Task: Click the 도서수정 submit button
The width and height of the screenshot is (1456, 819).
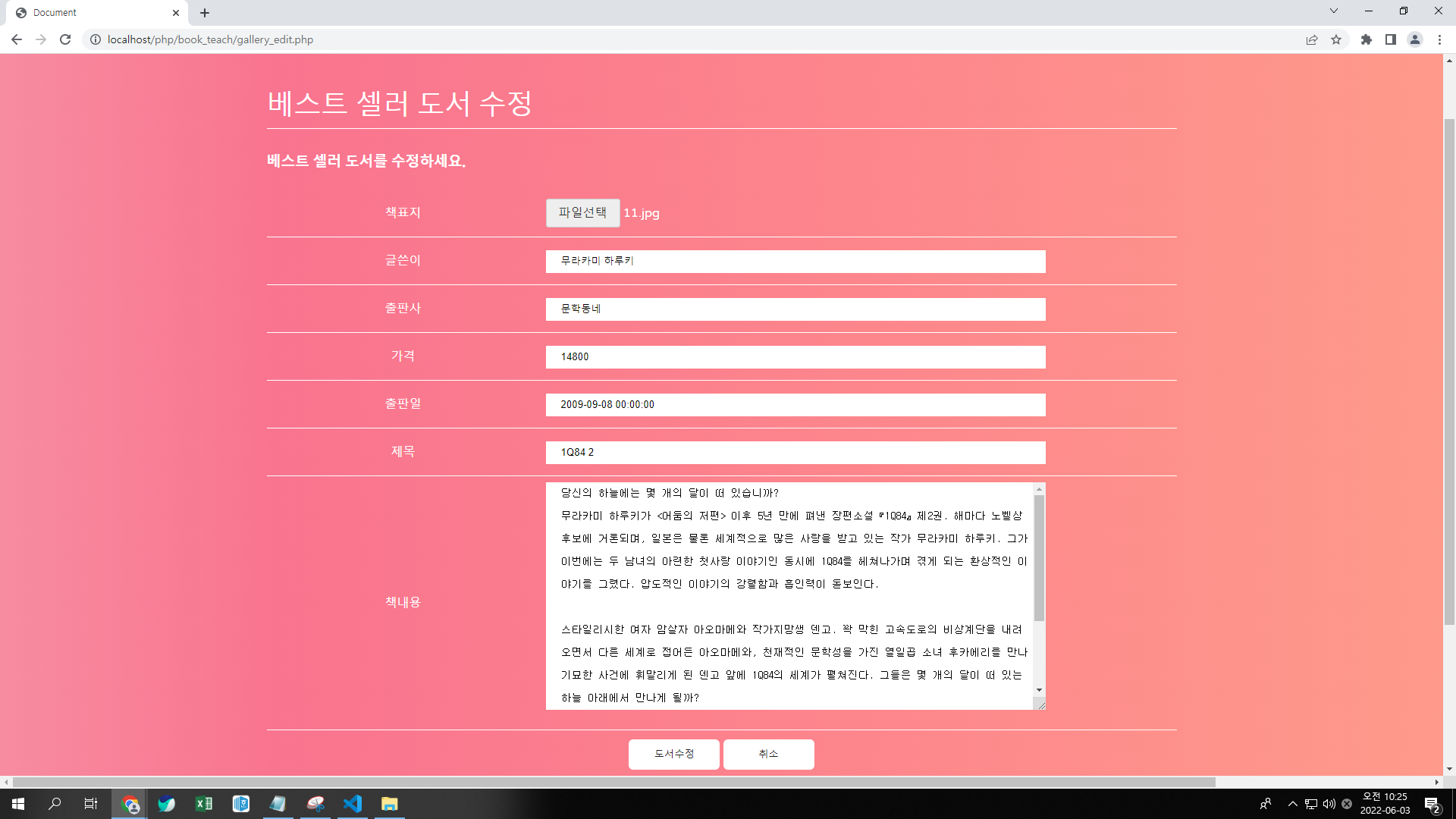Action: (673, 754)
